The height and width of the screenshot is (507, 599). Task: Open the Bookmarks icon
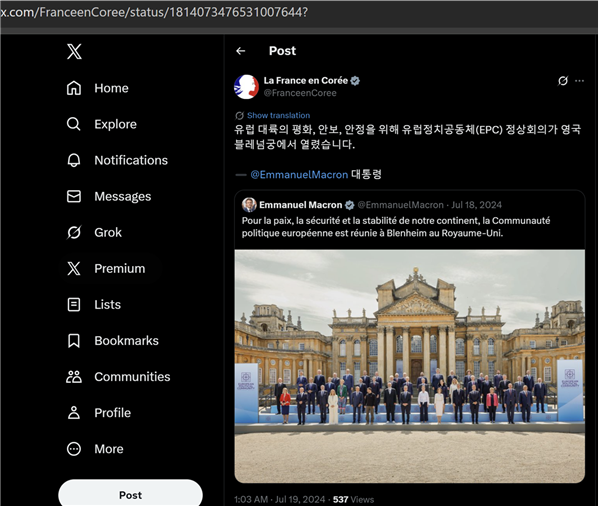point(74,340)
